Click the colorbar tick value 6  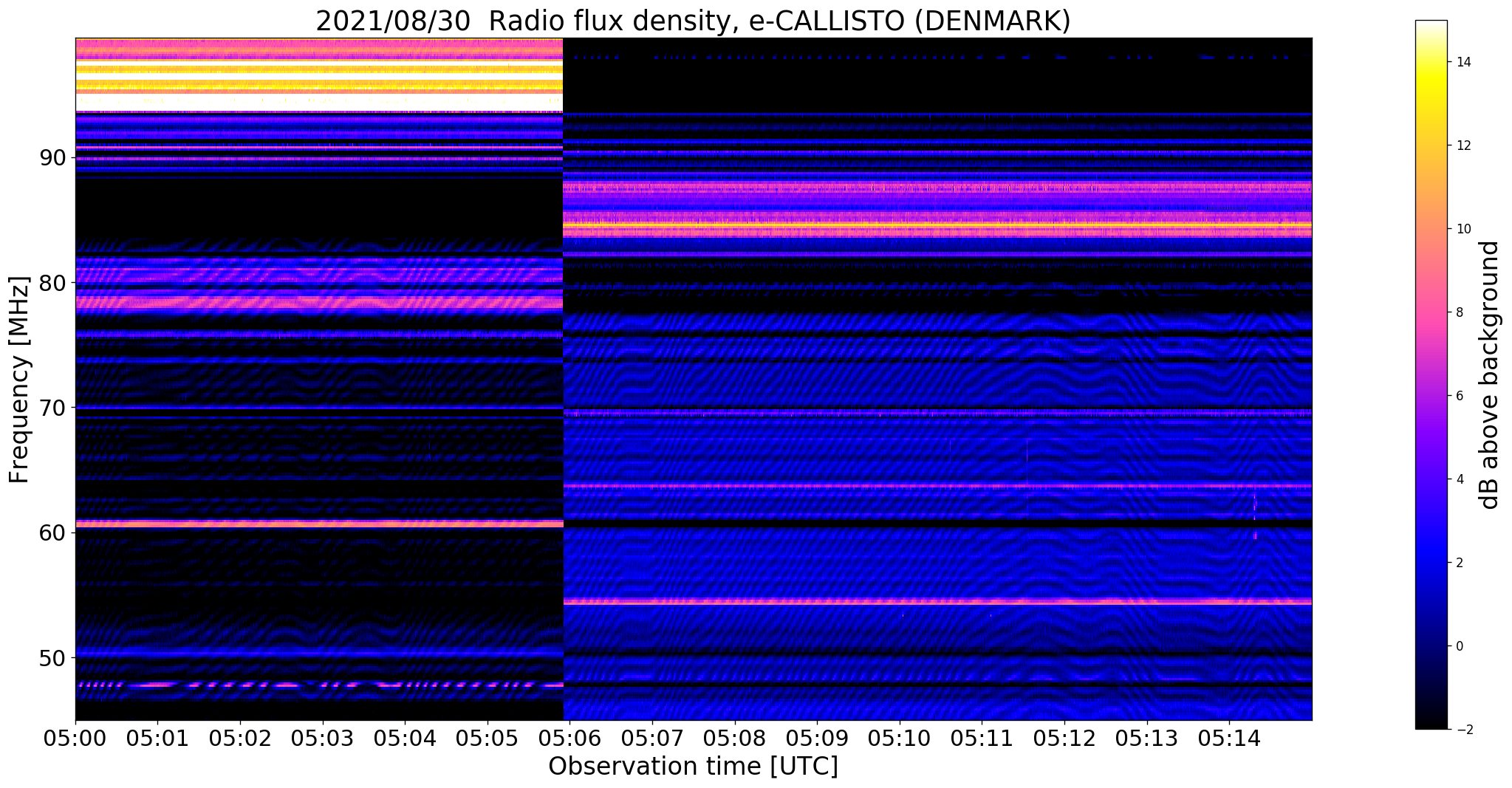tap(1458, 396)
